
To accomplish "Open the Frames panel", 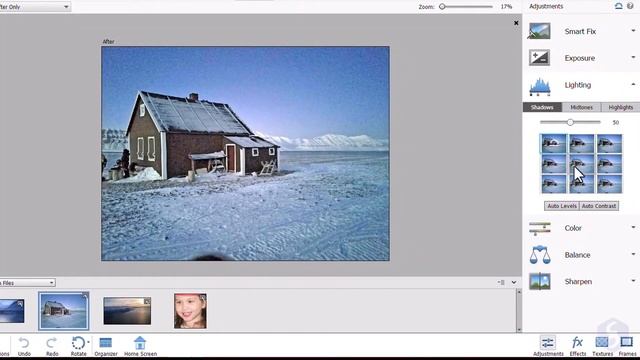I will pos(627,346).
